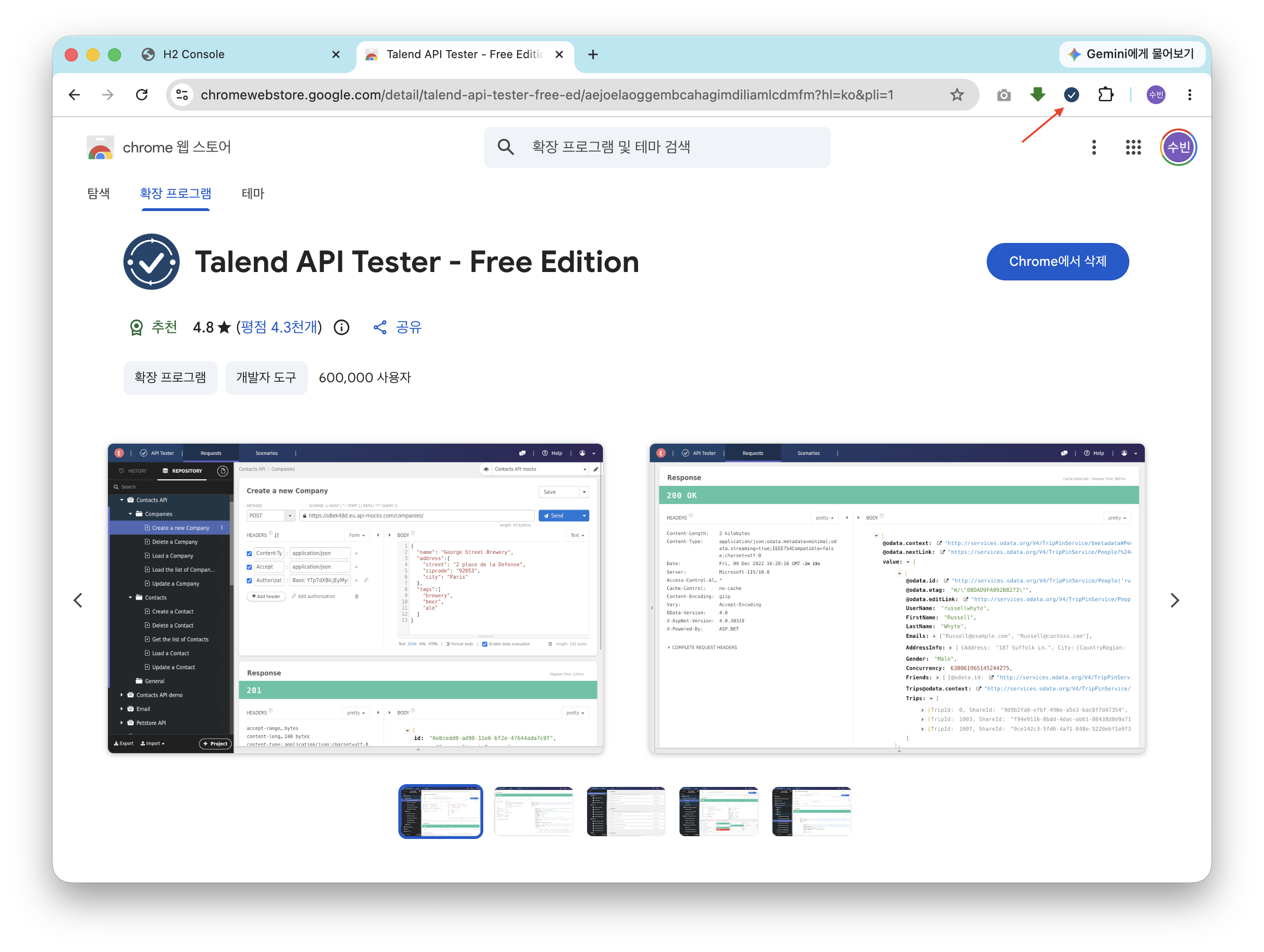
Task: Select the second screenshot thumbnail
Action: (x=533, y=811)
